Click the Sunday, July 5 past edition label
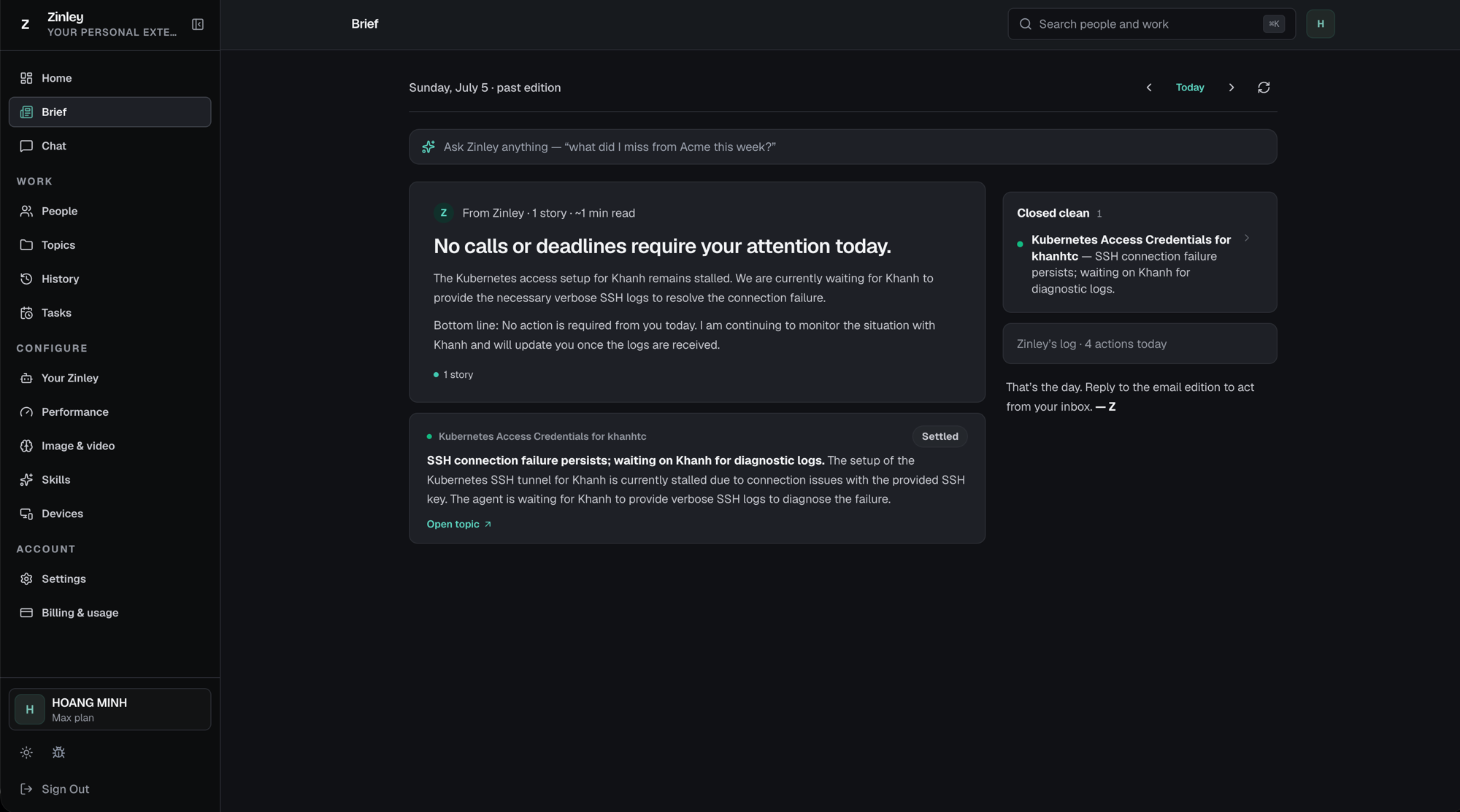 tap(485, 88)
